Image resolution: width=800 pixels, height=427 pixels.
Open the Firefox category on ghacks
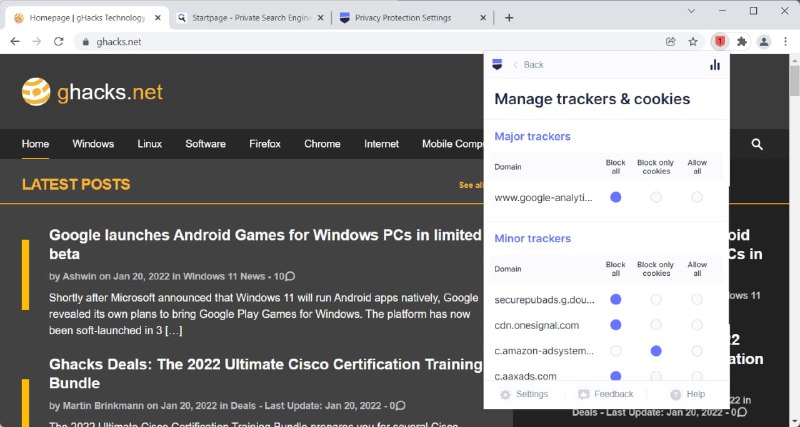[265, 144]
